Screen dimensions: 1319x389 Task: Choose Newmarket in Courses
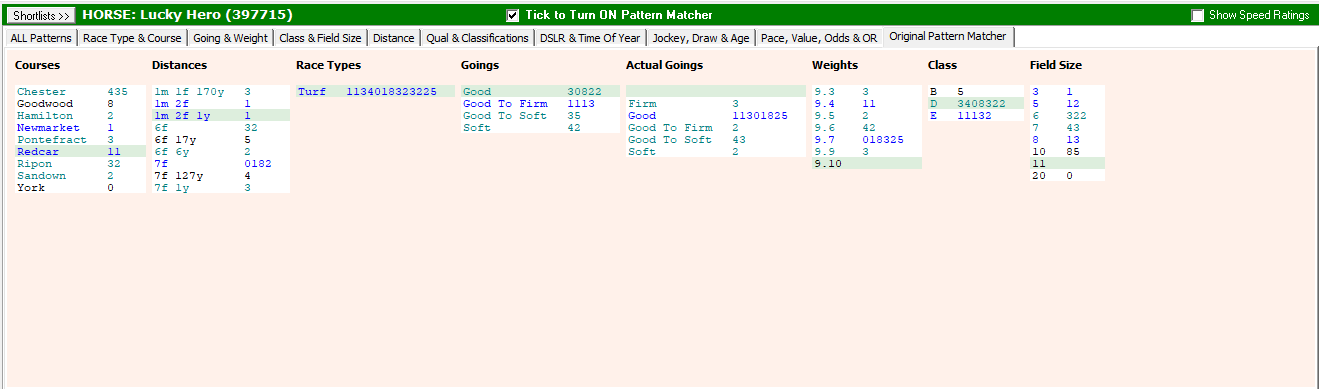coord(80,128)
